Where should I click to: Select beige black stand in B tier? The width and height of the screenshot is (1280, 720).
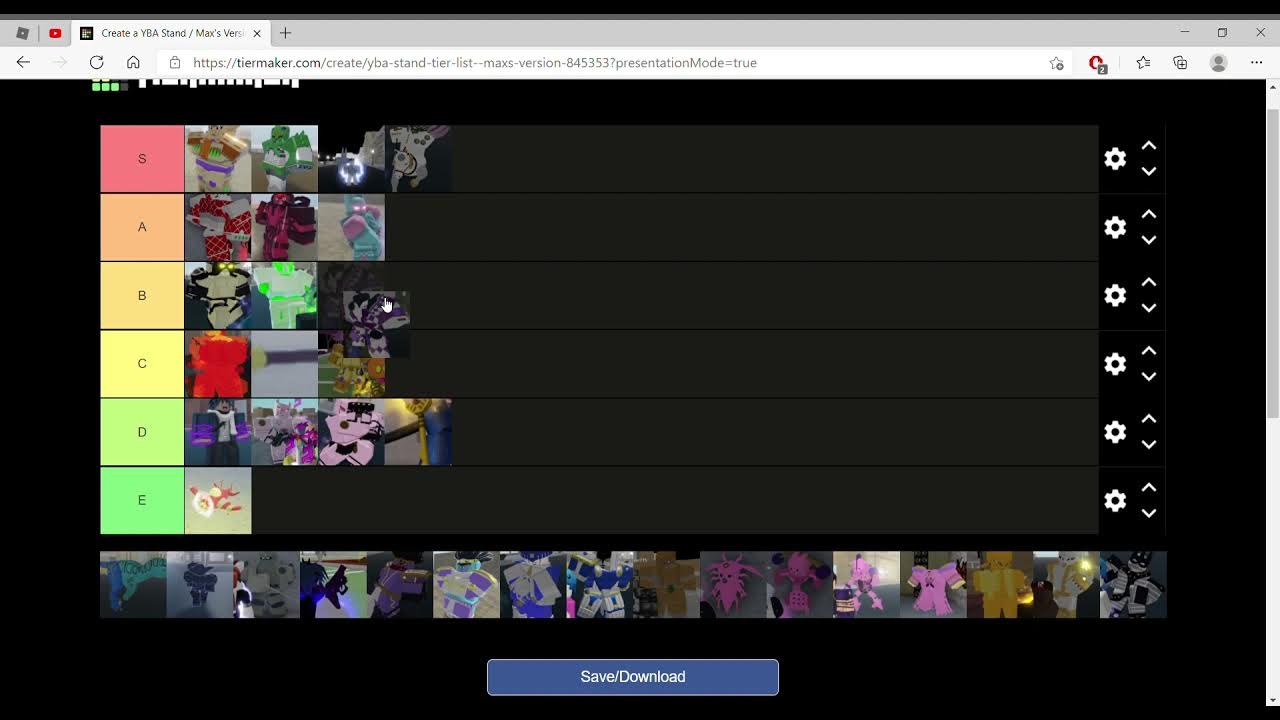click(x=218, y=295)
